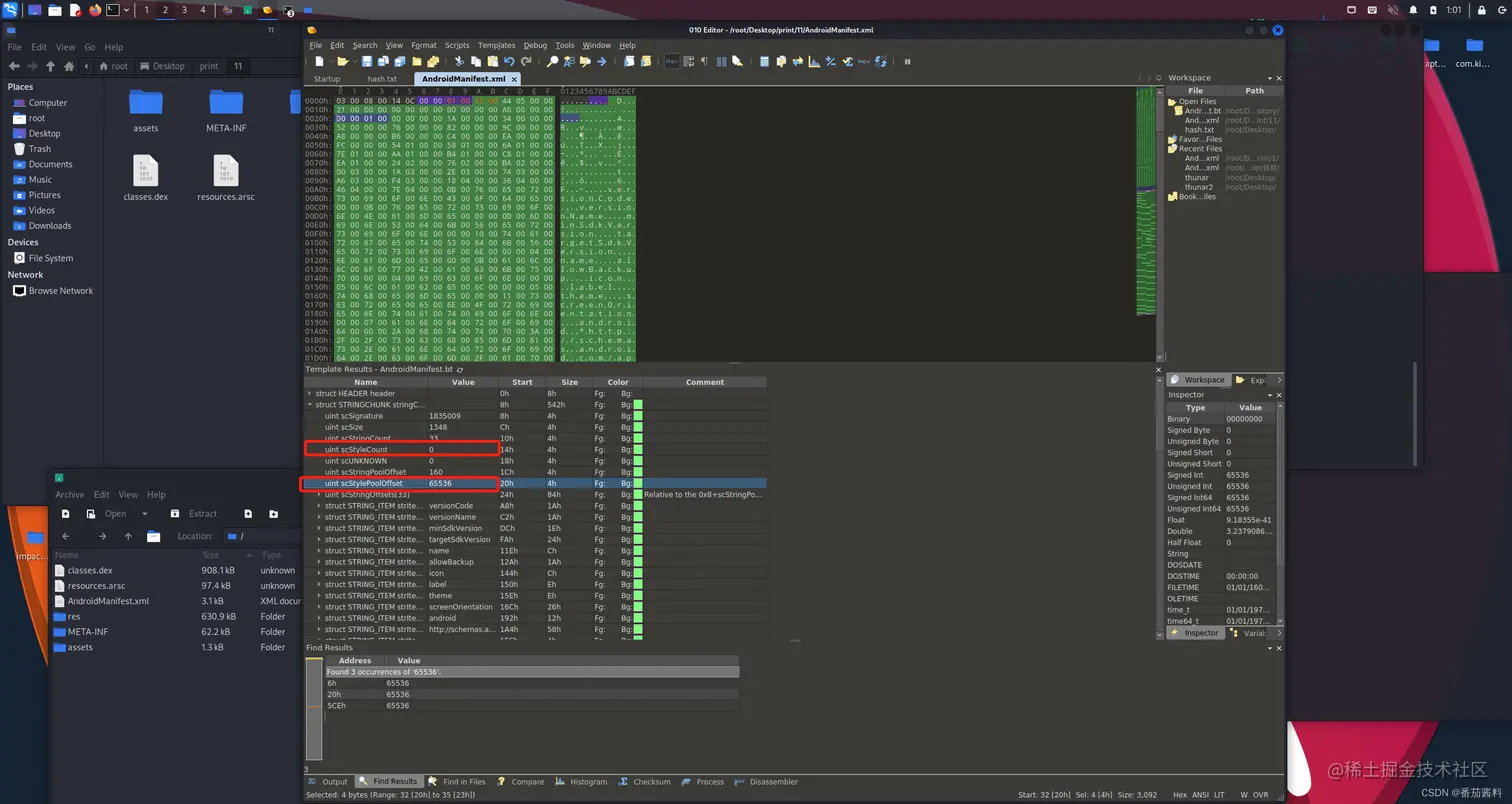Screen dimensions: 1512x804
Task: Click the green Bg swatch on scSignature row
Action: tap(638, 416)
